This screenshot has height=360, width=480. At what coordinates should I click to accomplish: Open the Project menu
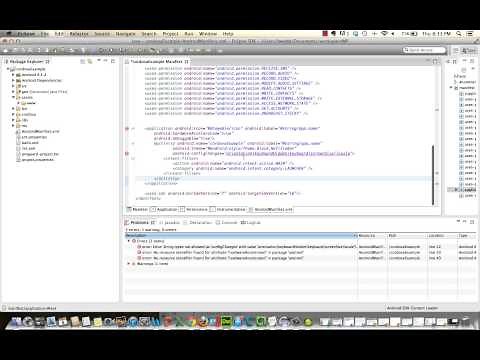pyautogui.click(x=170, y=34)
